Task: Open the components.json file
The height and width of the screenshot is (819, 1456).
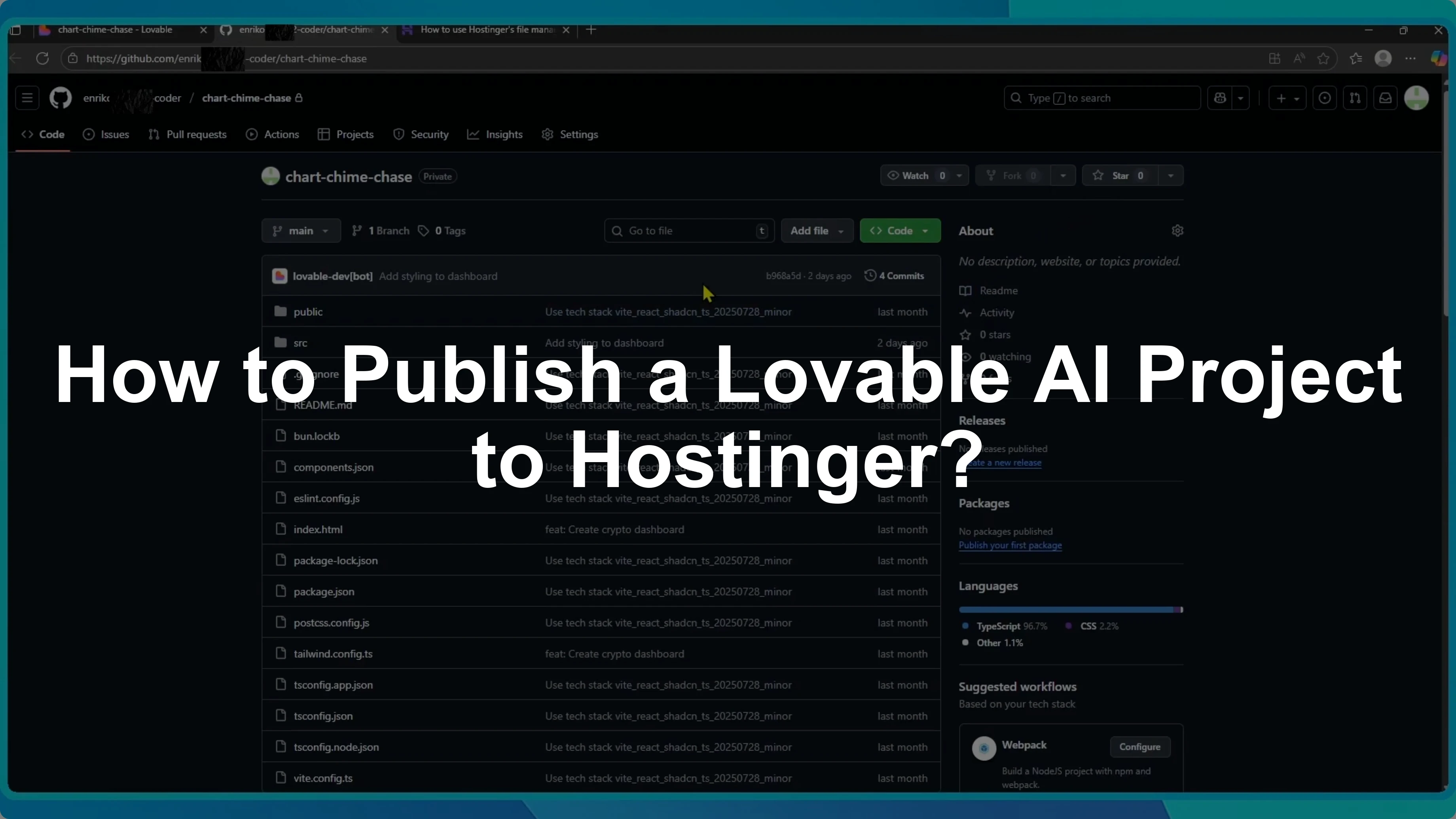Action: click(334, 467)
